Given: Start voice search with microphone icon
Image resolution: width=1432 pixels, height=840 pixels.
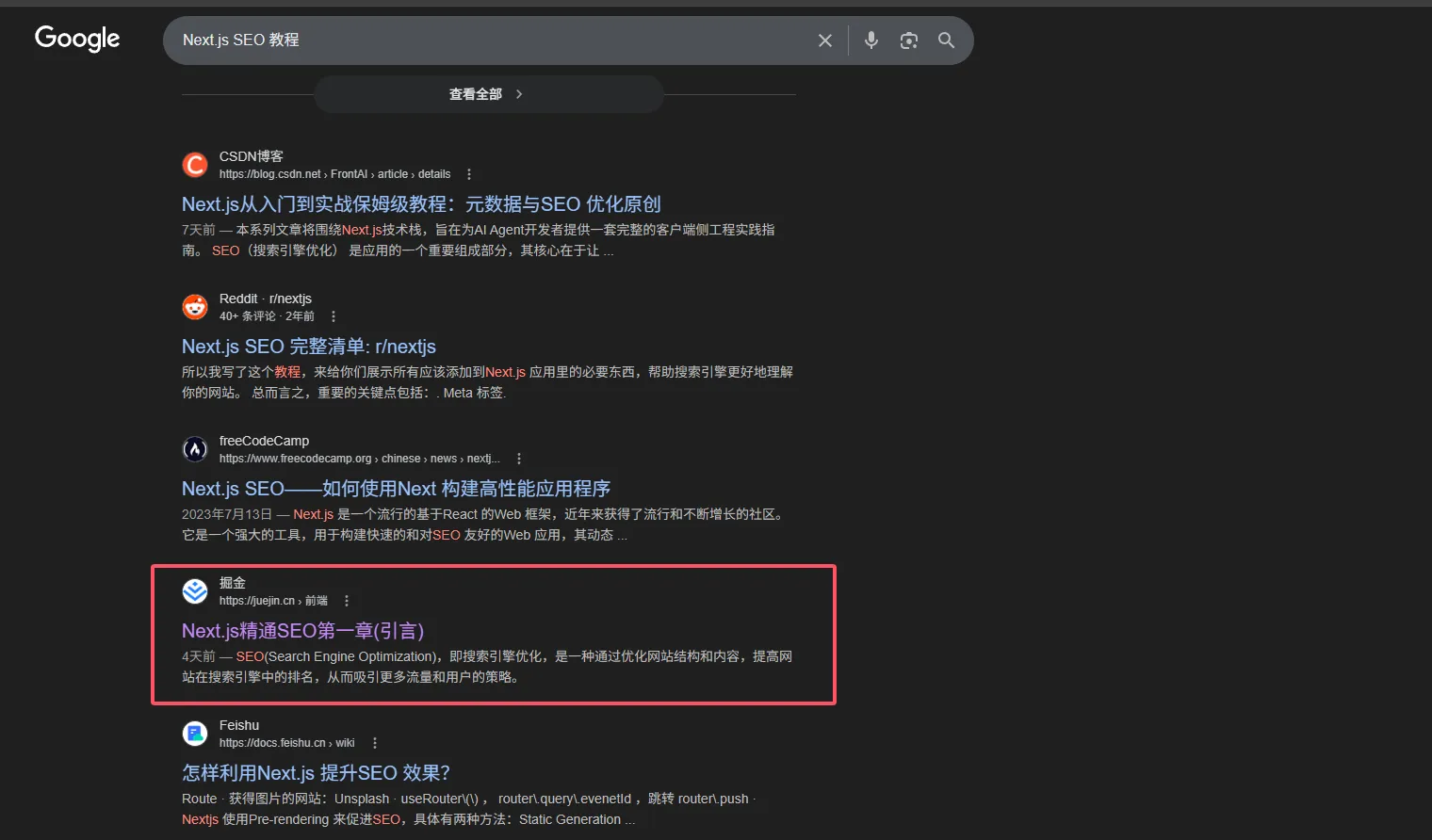Looking at the screenshot, I should [871, 40].
